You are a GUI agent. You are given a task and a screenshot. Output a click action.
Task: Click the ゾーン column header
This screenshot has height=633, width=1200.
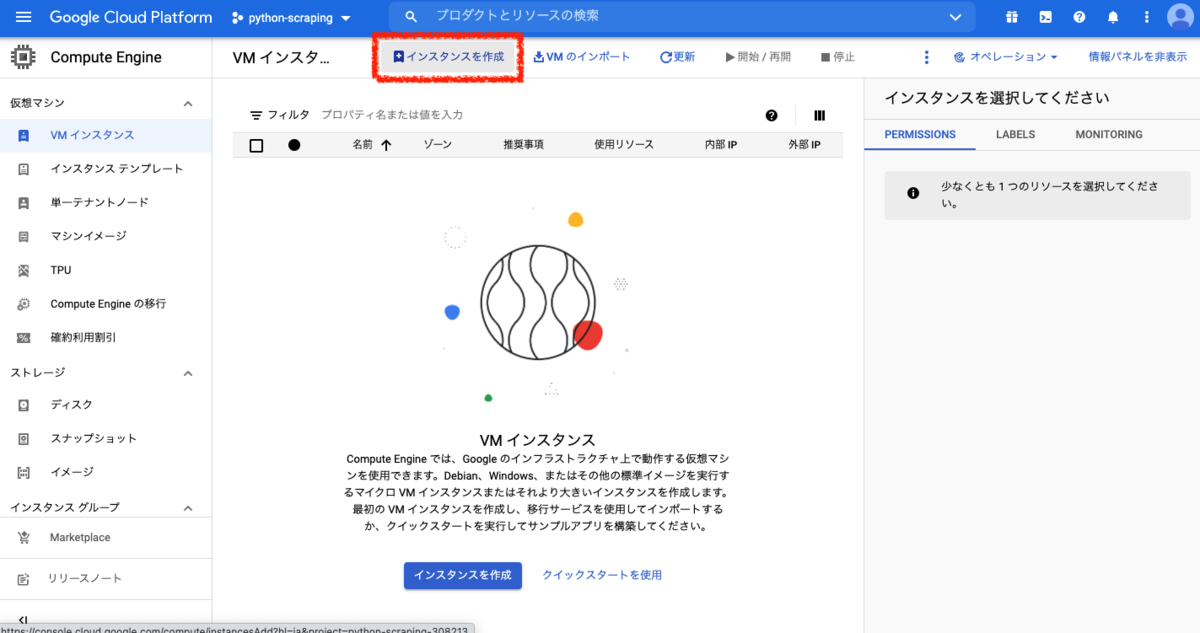[437, 145]
